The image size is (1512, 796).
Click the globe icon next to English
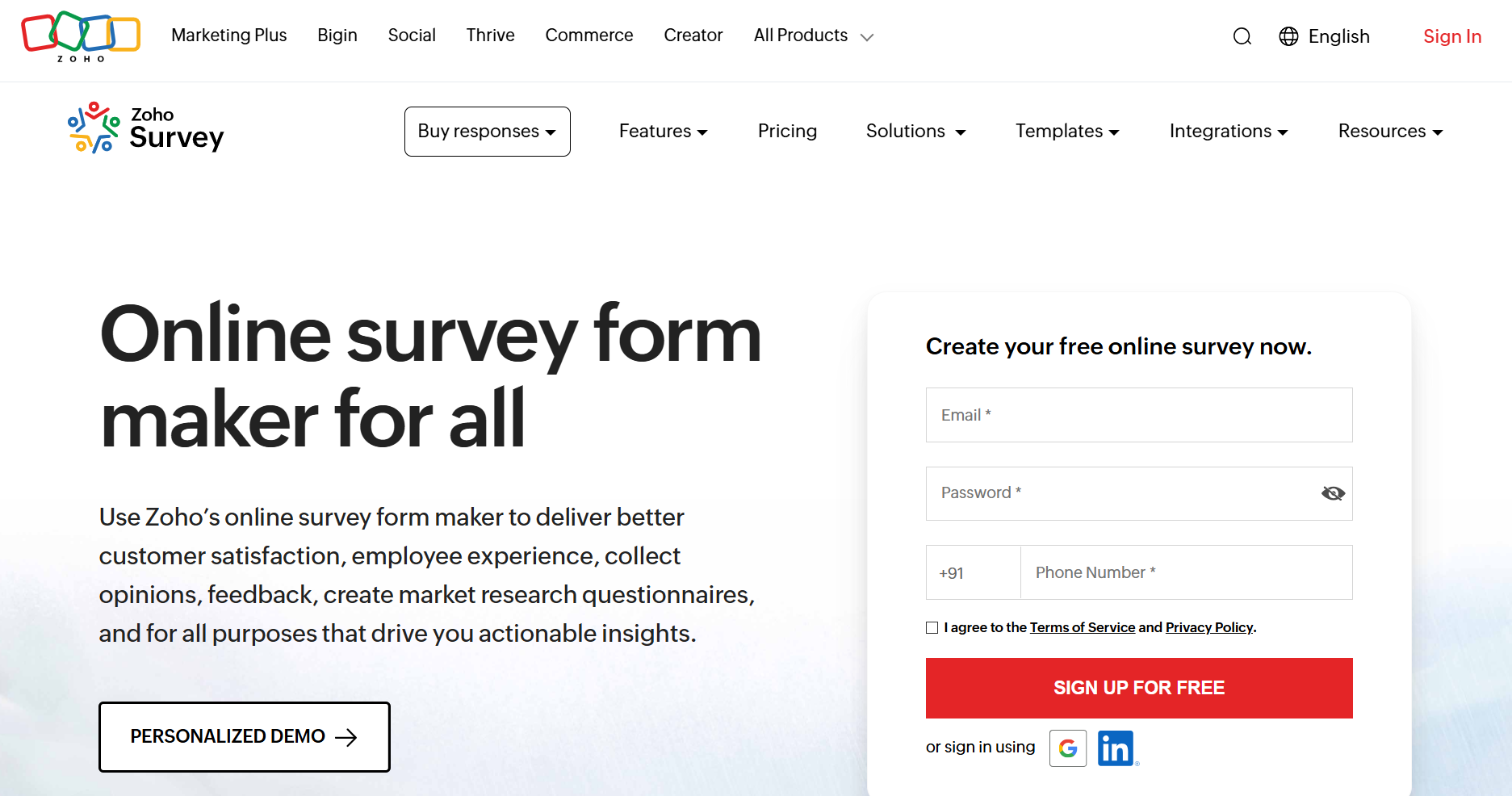(x=1288, y=36)
